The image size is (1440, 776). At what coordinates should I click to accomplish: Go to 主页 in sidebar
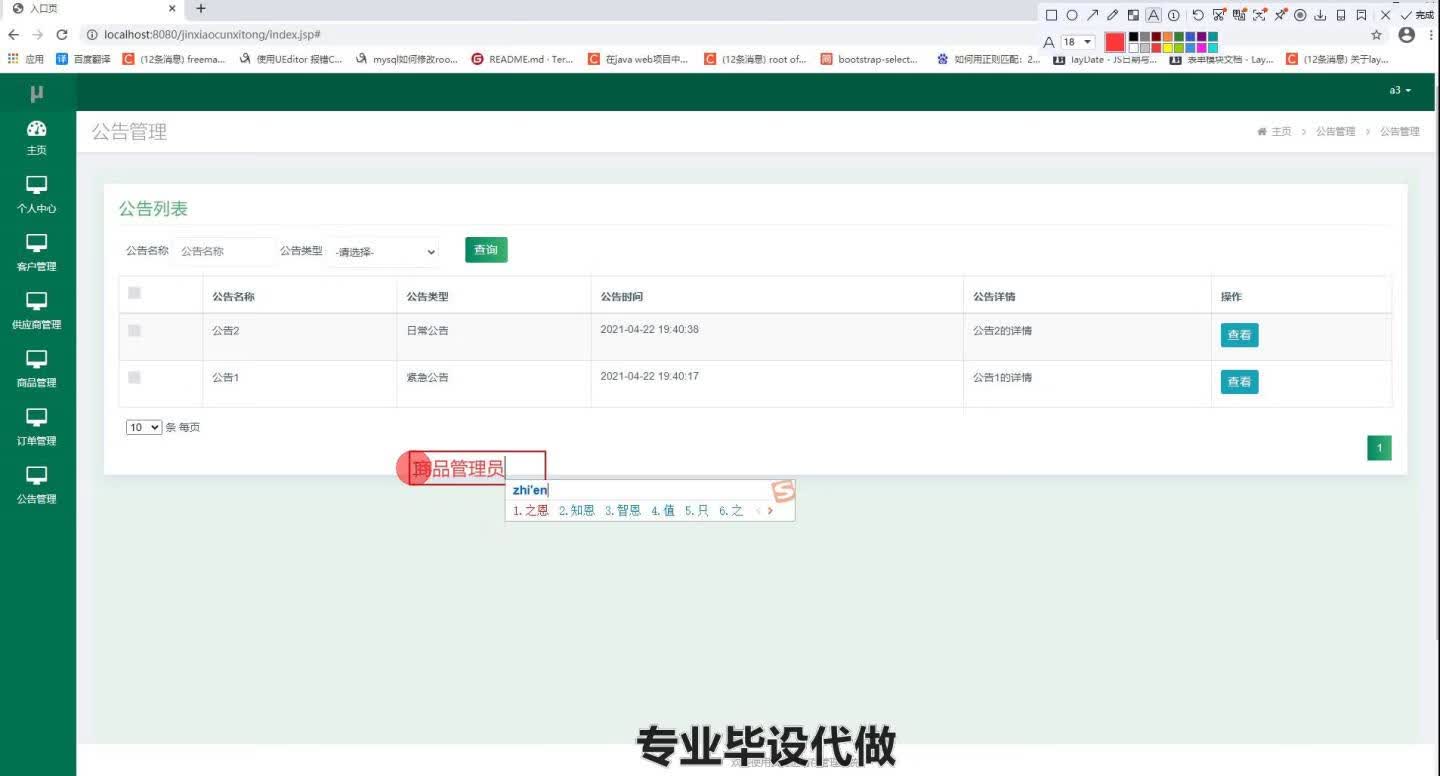[x=37, y=137]
